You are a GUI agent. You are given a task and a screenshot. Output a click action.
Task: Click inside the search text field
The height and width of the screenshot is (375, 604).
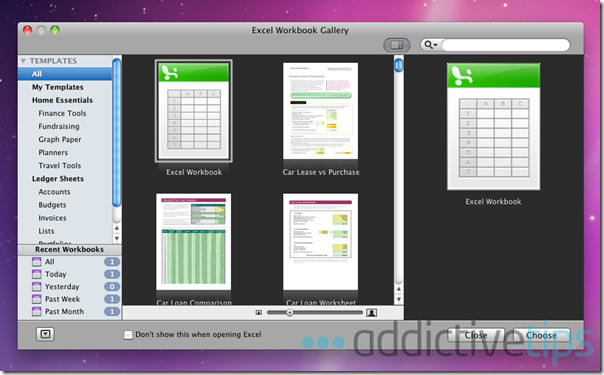coord(505,45)
